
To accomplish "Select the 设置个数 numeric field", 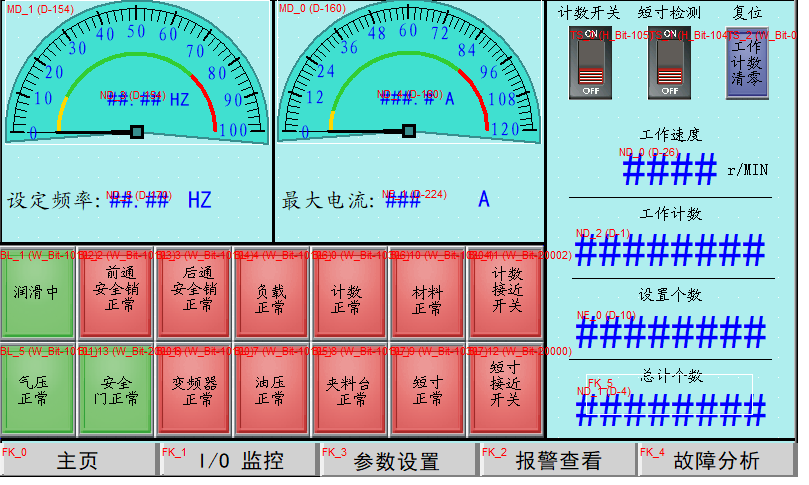I will (671, 330).
